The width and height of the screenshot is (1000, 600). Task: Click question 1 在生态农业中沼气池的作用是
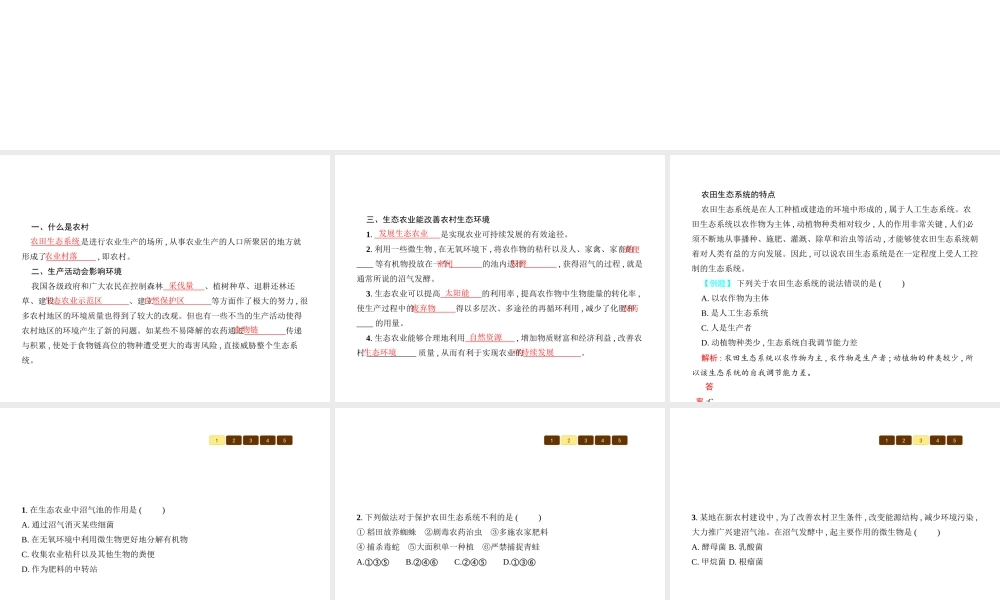tap(93, 510)
